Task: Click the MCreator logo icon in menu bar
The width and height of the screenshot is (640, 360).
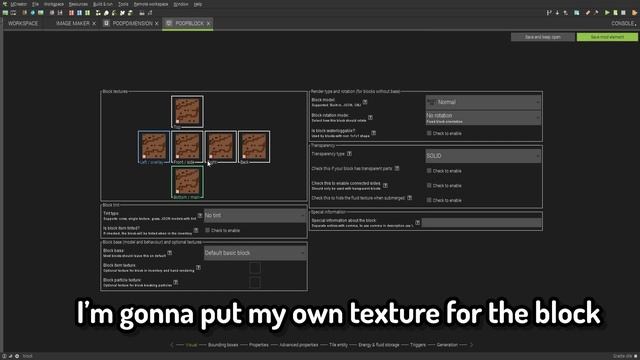Action: [x=5, y=4]
